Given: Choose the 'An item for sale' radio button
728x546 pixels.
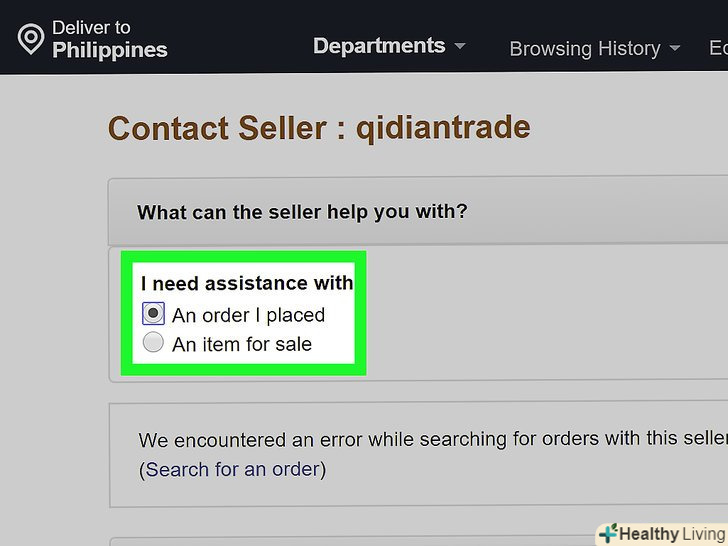Looking at the screenshot, I should pos(153,343).
